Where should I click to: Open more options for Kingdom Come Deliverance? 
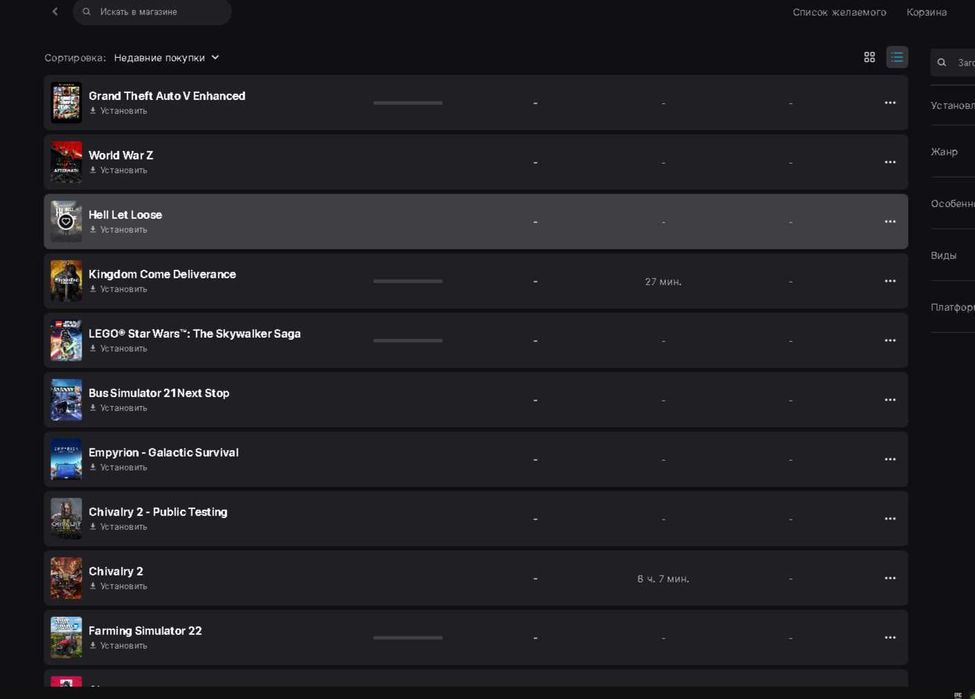tap(890, 281)
